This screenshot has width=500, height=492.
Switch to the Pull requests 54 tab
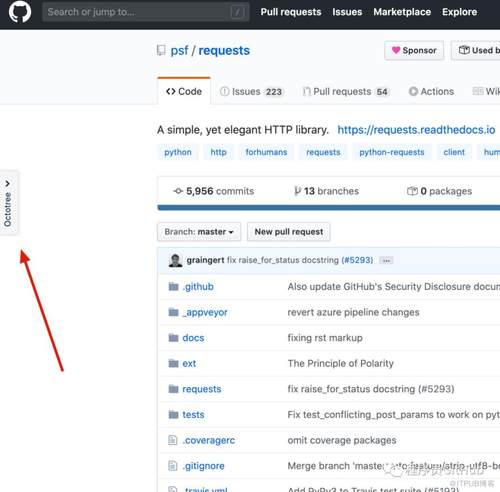pyautogui.click(x=346, y=91)
